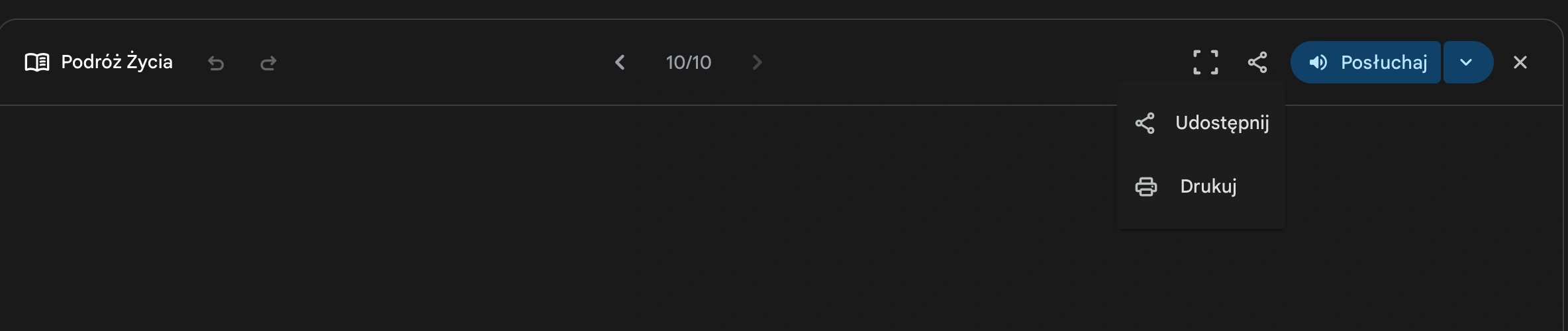Screen dimensions: 1568x331
Task: Go to the next page with the right chevron
Action: tap(758, 62)
